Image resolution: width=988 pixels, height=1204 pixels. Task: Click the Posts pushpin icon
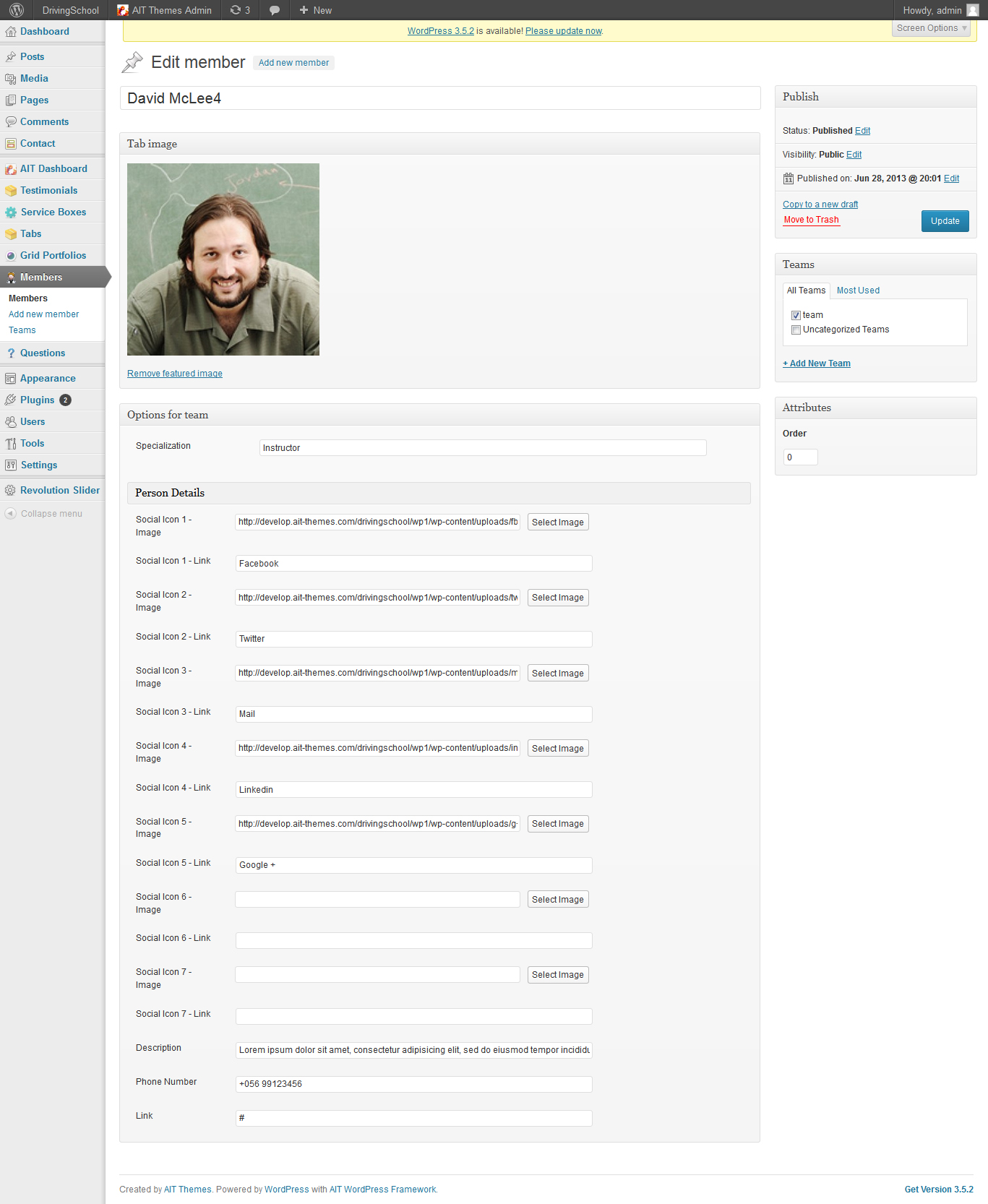click(11, 56)
